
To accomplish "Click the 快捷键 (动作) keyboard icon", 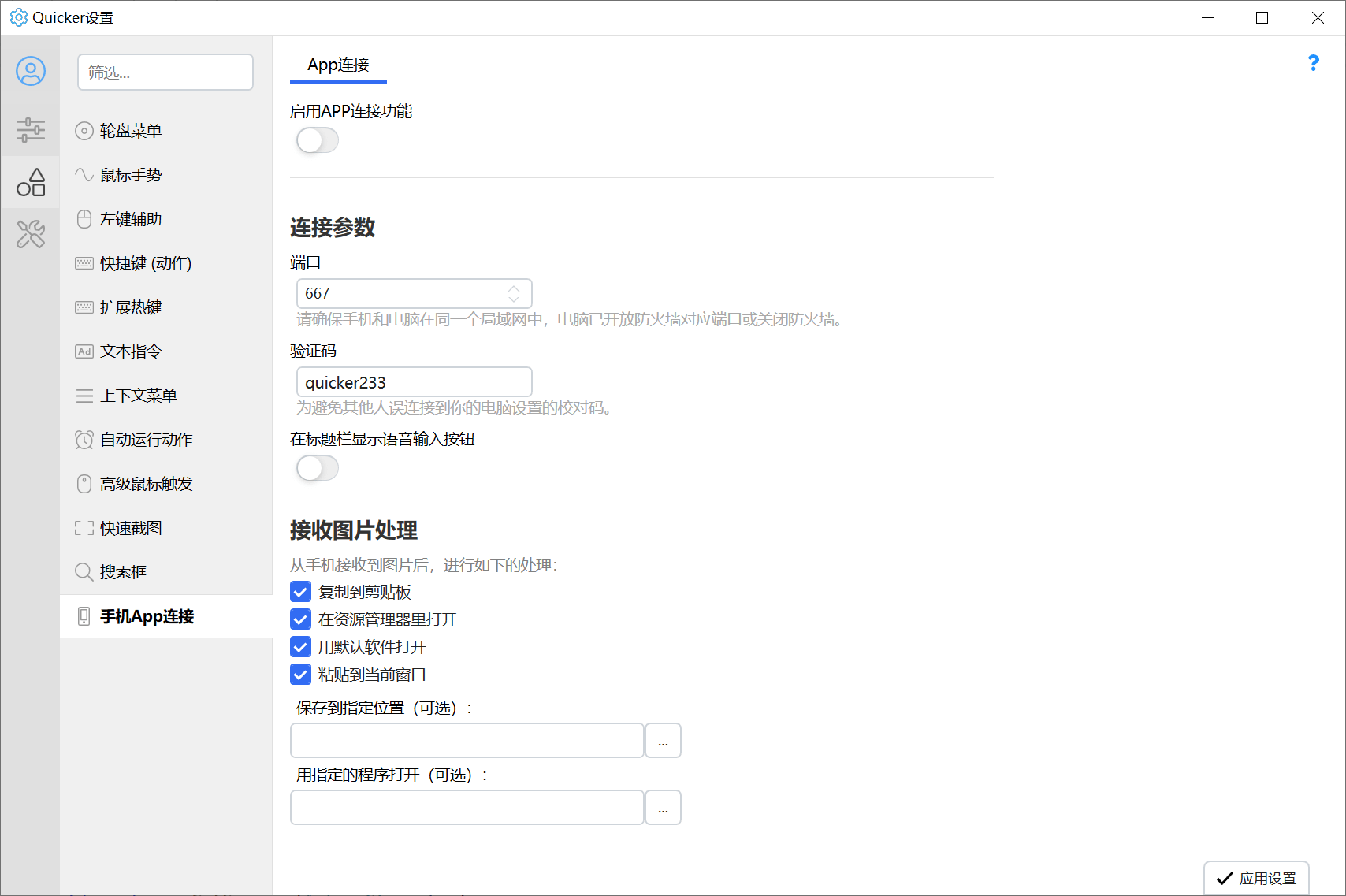I will [x=84, y=263].
